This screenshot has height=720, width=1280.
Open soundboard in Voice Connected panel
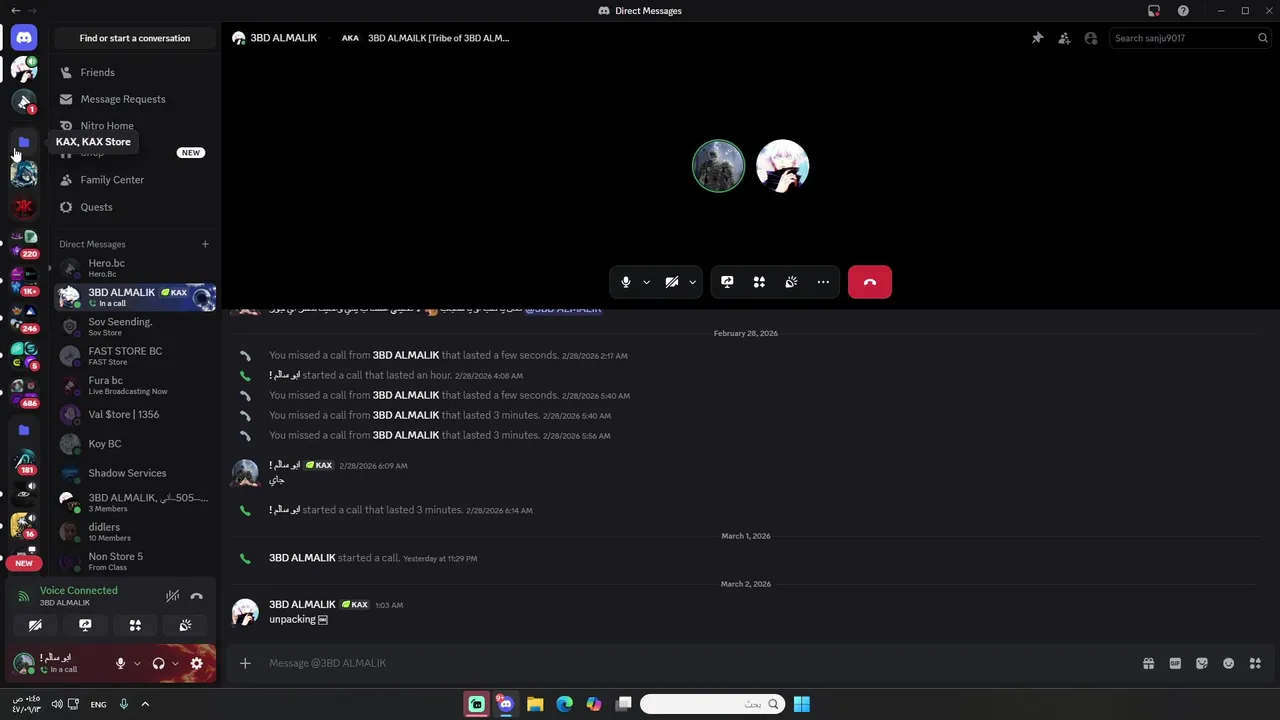[185, 625]
